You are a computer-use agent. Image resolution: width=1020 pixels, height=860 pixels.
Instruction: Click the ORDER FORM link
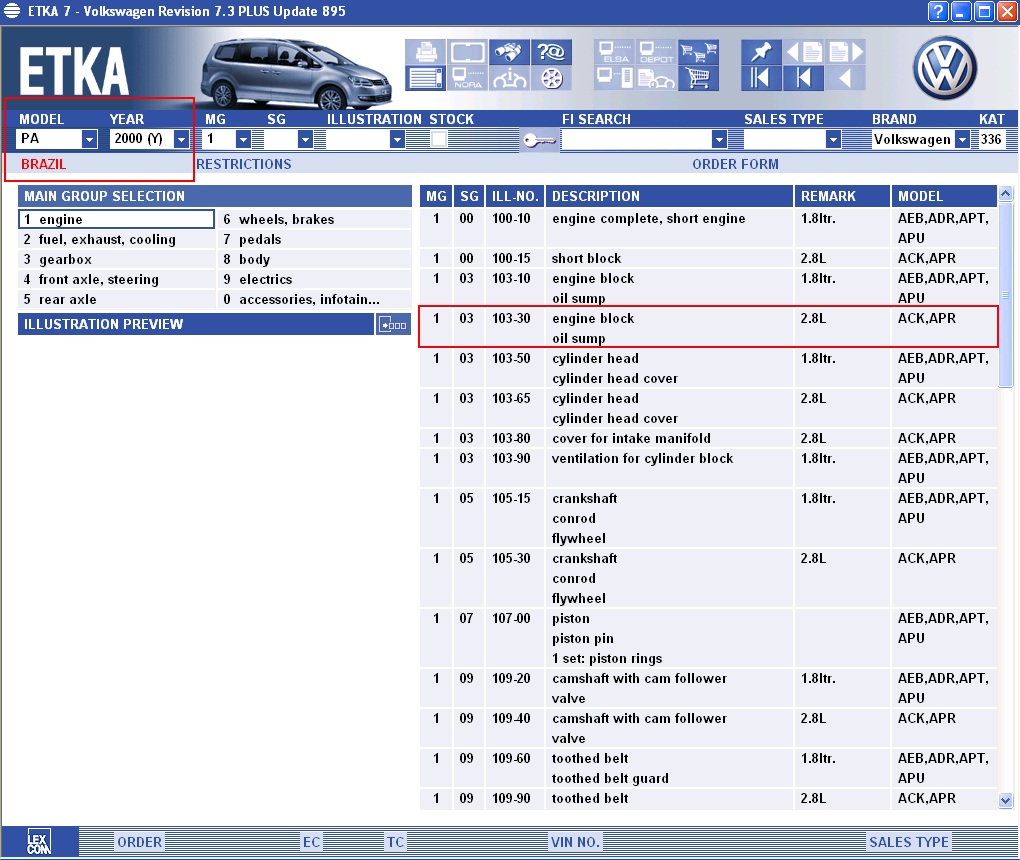point(735,164)
